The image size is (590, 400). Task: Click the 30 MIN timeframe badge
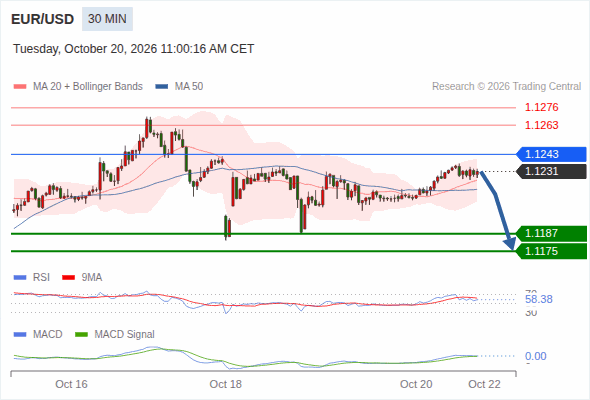pos(107,19)
